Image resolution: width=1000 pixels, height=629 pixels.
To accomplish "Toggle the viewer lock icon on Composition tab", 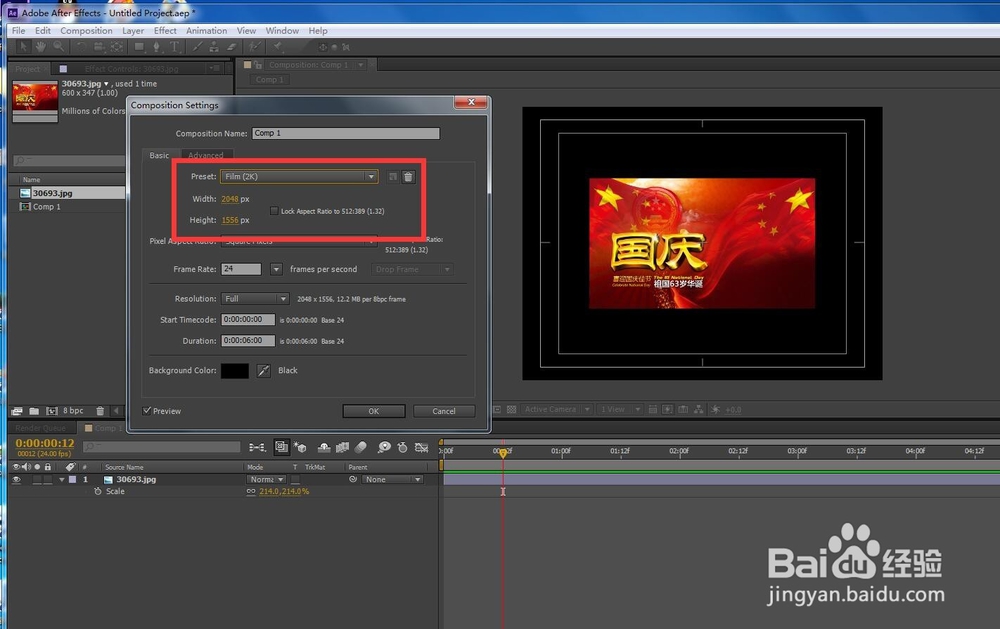I will point(258,64).
